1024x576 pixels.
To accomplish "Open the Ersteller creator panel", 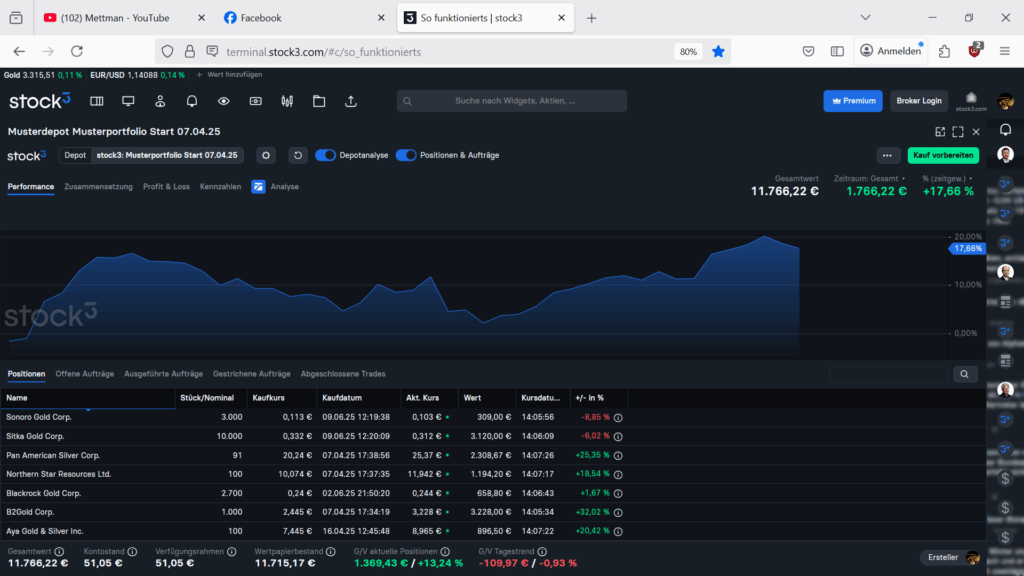I will pyautogui.click(x=950, y=557).
